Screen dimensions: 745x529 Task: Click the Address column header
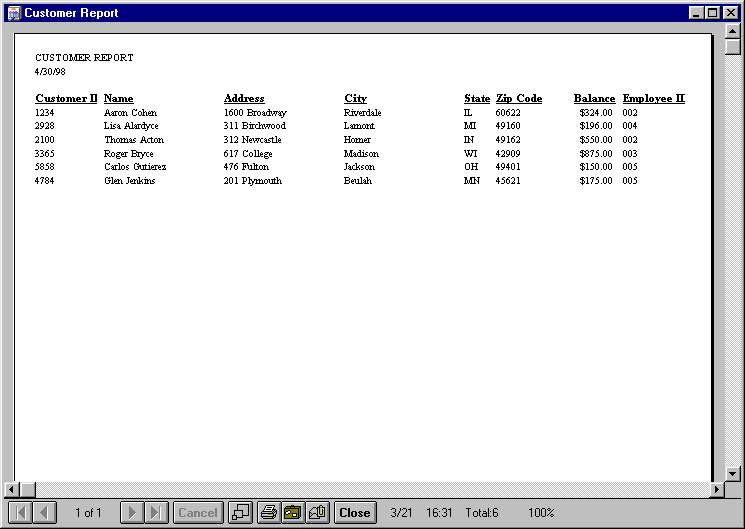(244, 98)
